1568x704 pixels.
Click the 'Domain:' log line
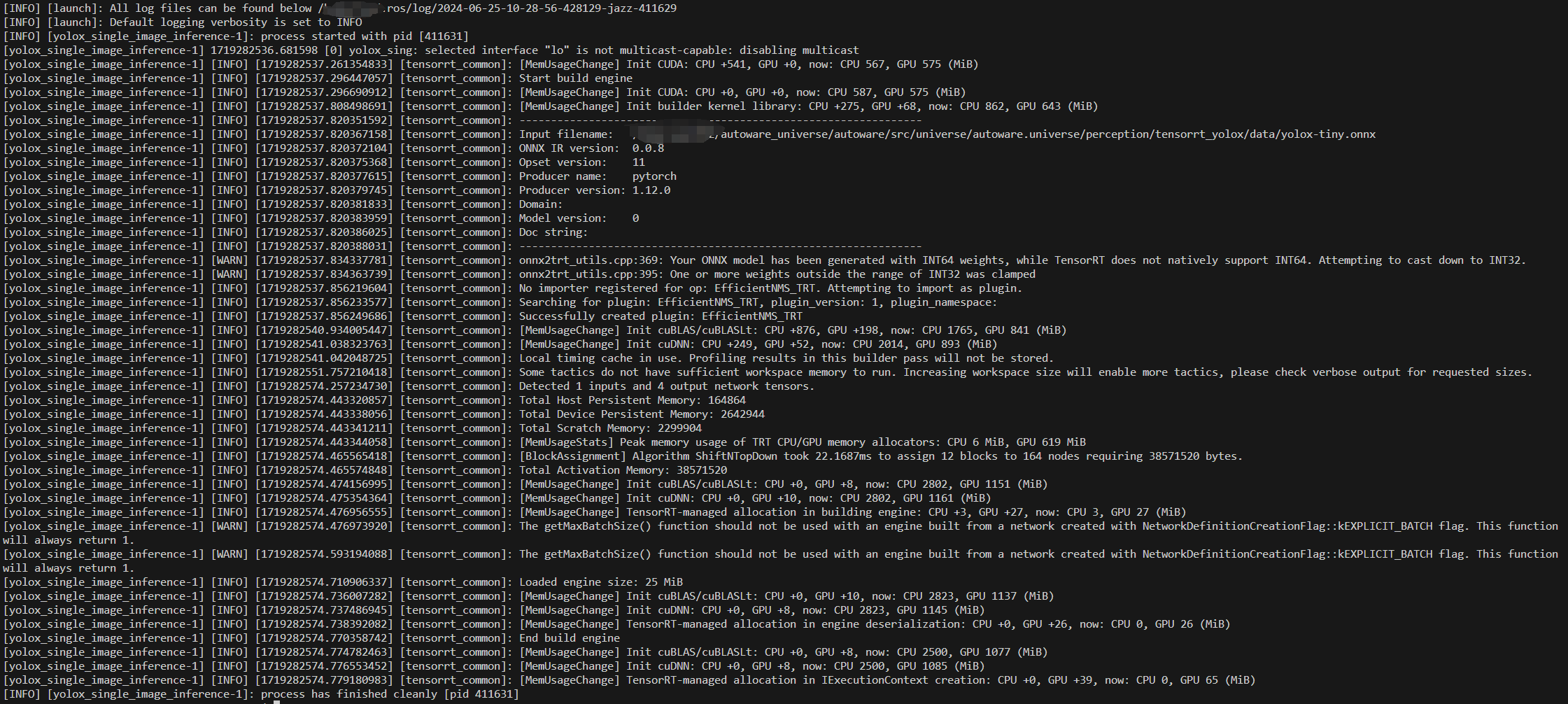tap(283, 204)
